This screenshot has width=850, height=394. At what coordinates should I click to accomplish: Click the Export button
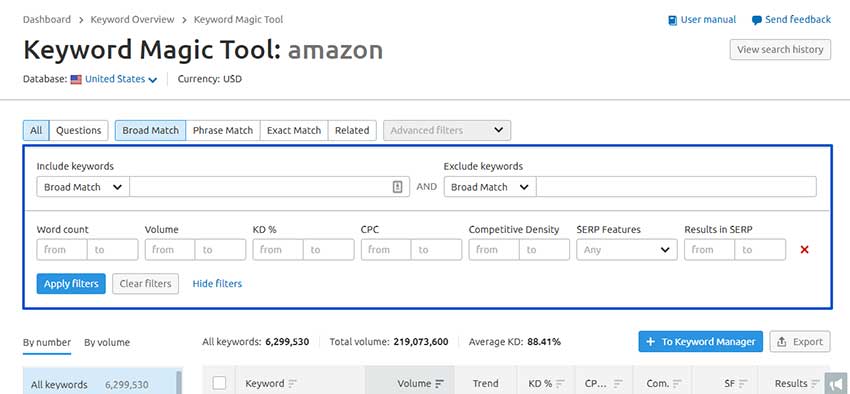point(800,342)
